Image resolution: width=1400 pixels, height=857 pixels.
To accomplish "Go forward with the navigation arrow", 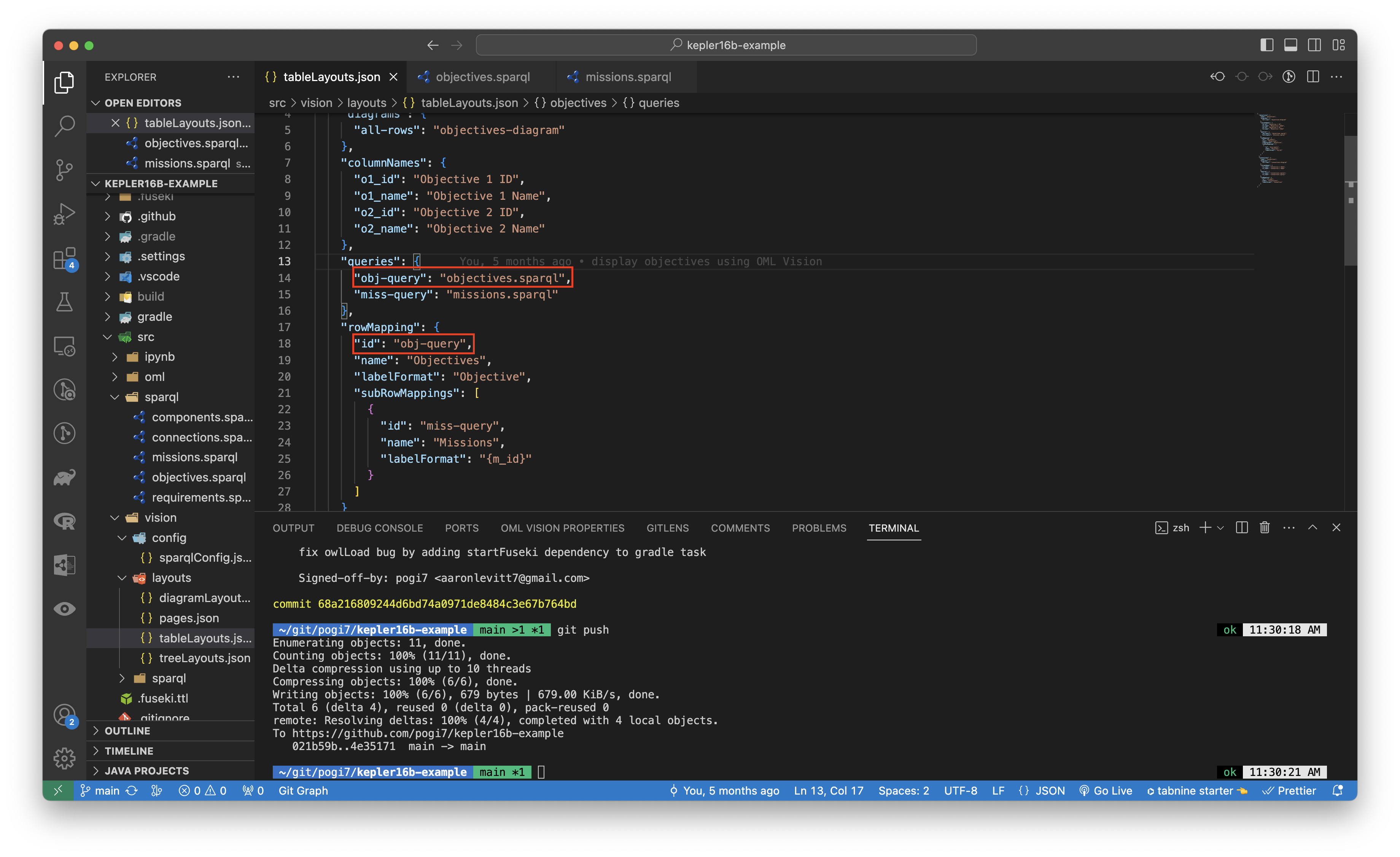I will coord(457,45).
